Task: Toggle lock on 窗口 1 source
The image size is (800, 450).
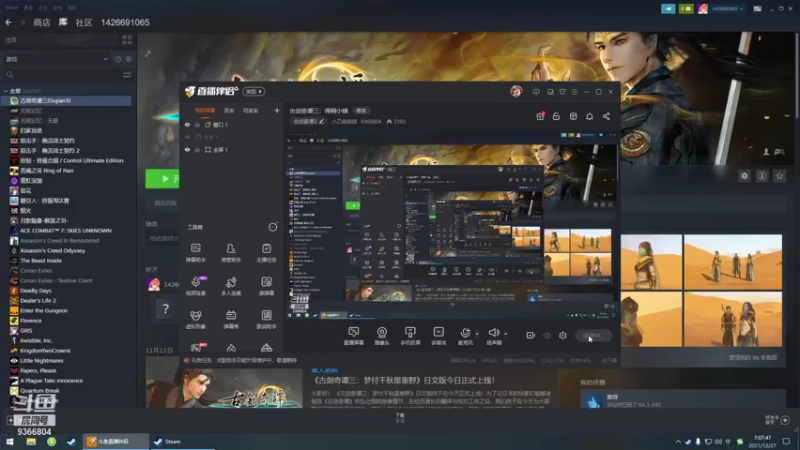Action: [x=197, y=124]
